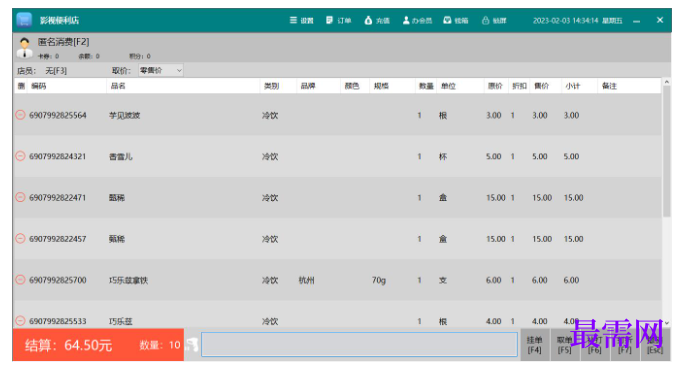Select the code cell 6907992825564
The height and width of the screenshot is (365, 682).
pos(58,115)
